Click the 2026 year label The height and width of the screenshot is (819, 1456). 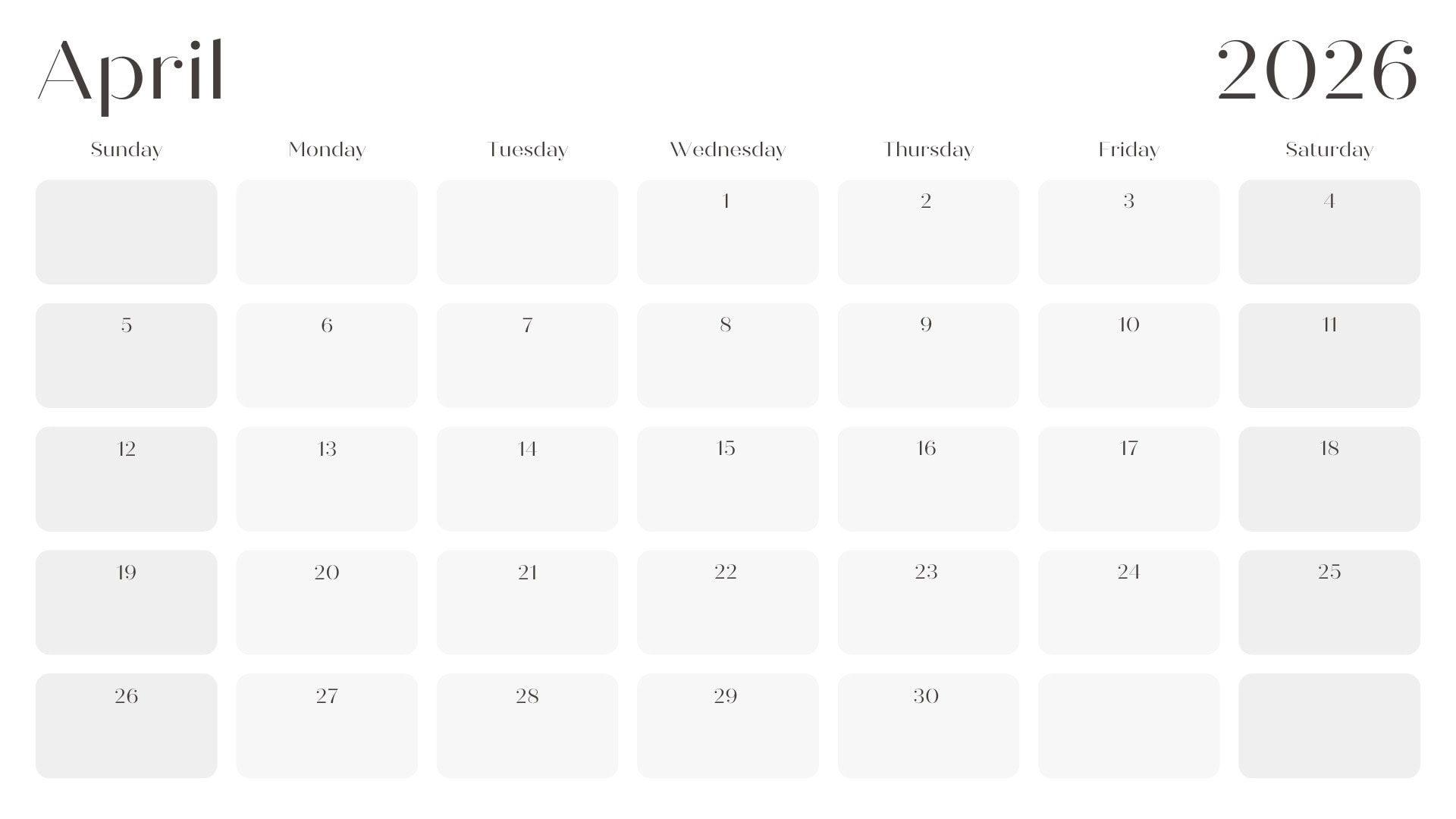1316,71
